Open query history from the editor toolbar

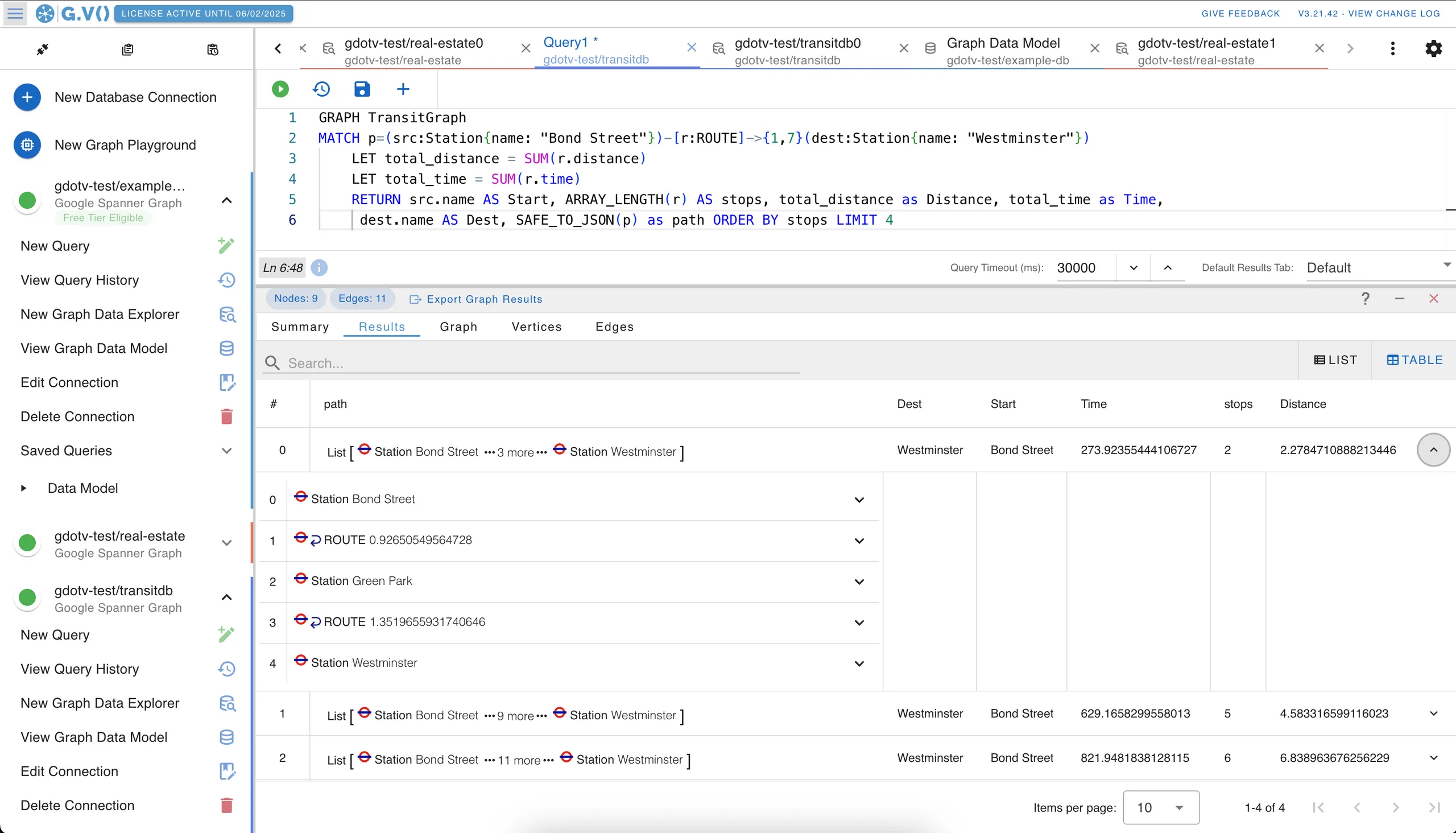(x=321, y=89)
